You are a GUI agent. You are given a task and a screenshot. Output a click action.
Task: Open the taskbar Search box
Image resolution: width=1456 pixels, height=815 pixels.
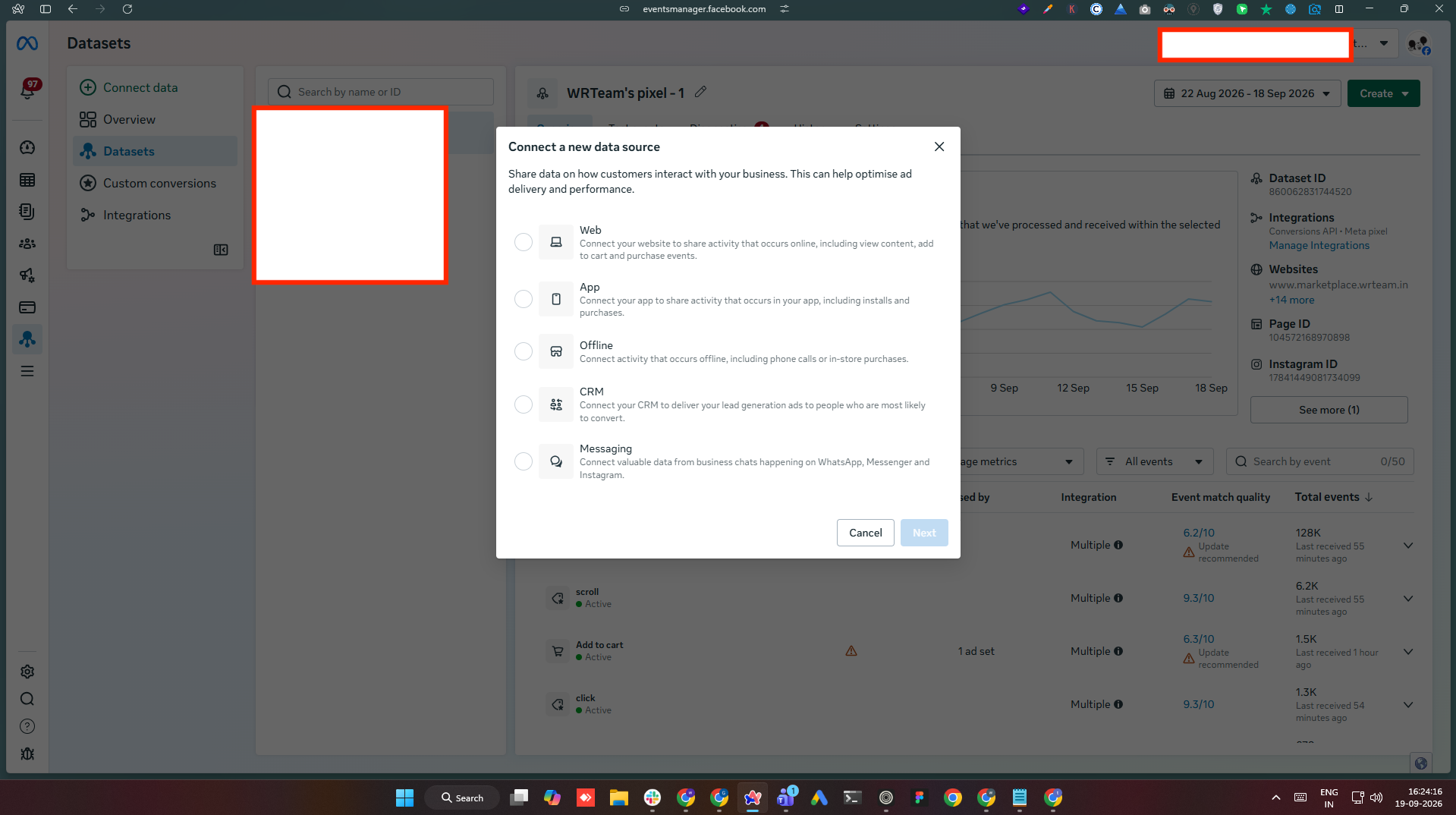pyautogui.click(x=462, y=798)
